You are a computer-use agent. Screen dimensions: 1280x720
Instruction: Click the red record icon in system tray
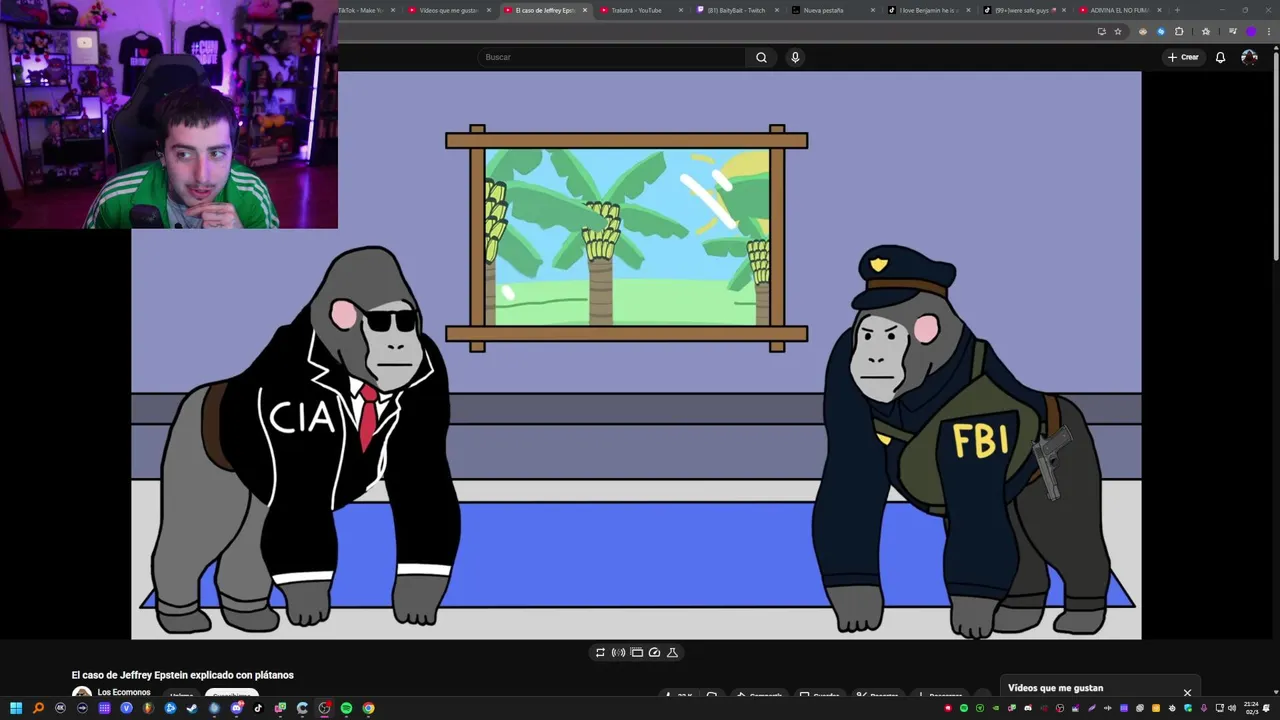948,708
